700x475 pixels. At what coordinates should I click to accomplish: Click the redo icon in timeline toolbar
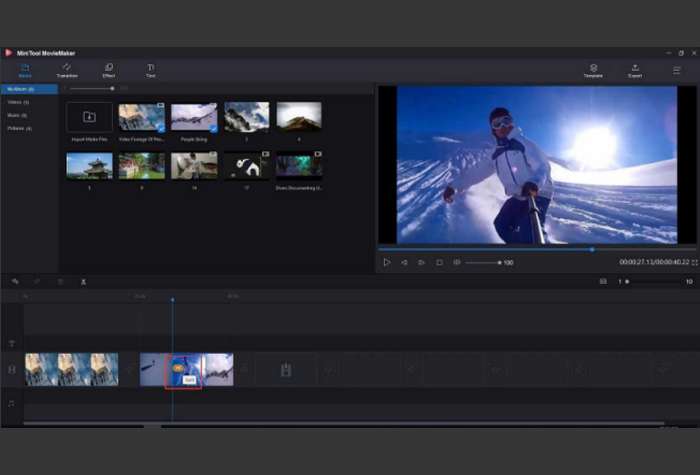[37, 282]
